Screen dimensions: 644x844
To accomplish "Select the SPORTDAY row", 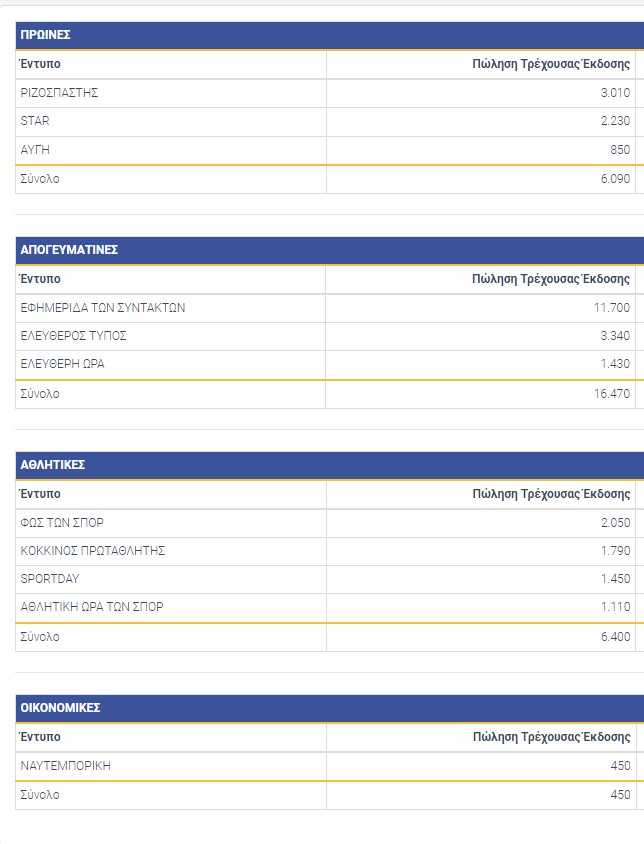I will coord(50,579).
